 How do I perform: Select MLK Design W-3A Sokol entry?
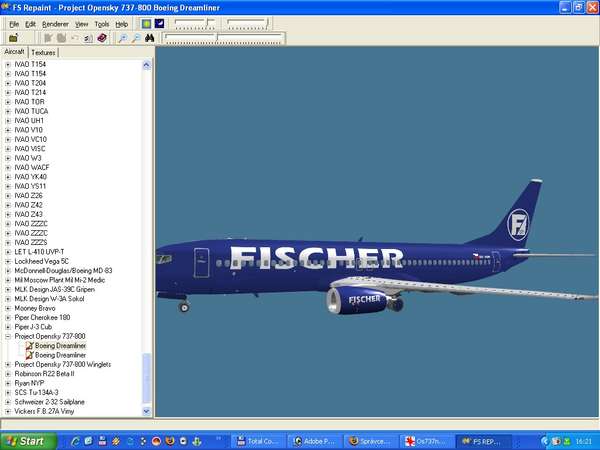point(49,299)
